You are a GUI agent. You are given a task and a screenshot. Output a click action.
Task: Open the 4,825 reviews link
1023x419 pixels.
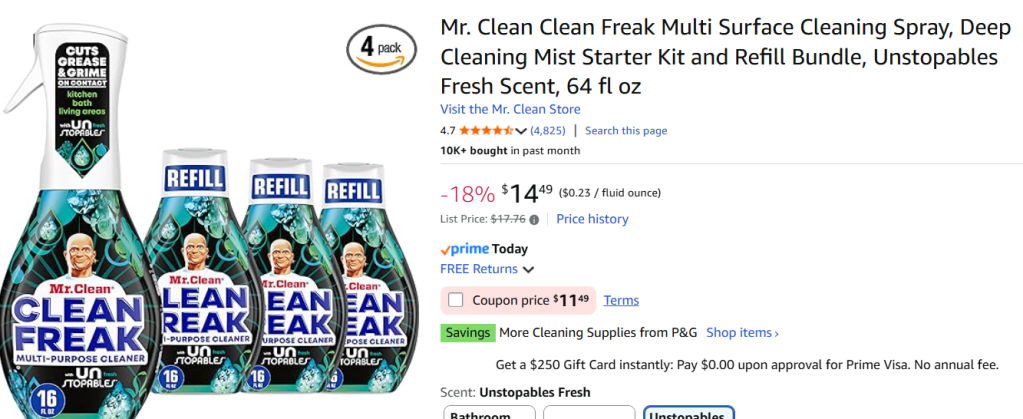coord(547,131)
